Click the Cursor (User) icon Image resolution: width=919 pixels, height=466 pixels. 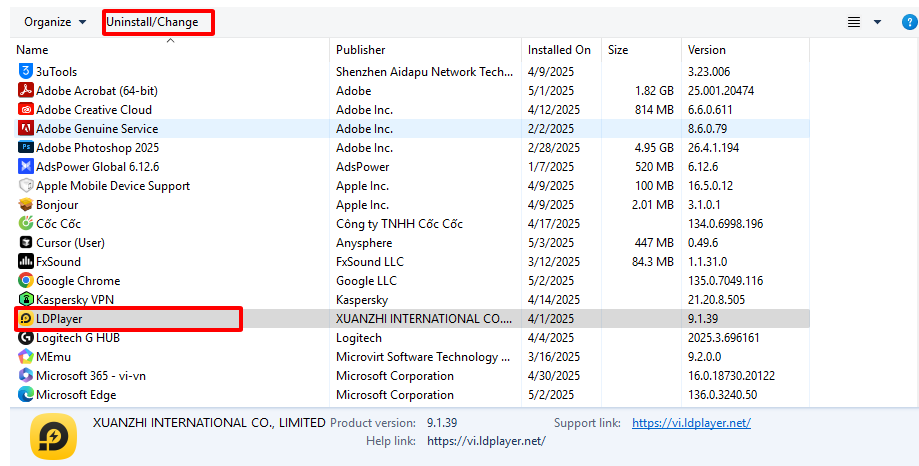pos(25,243)
